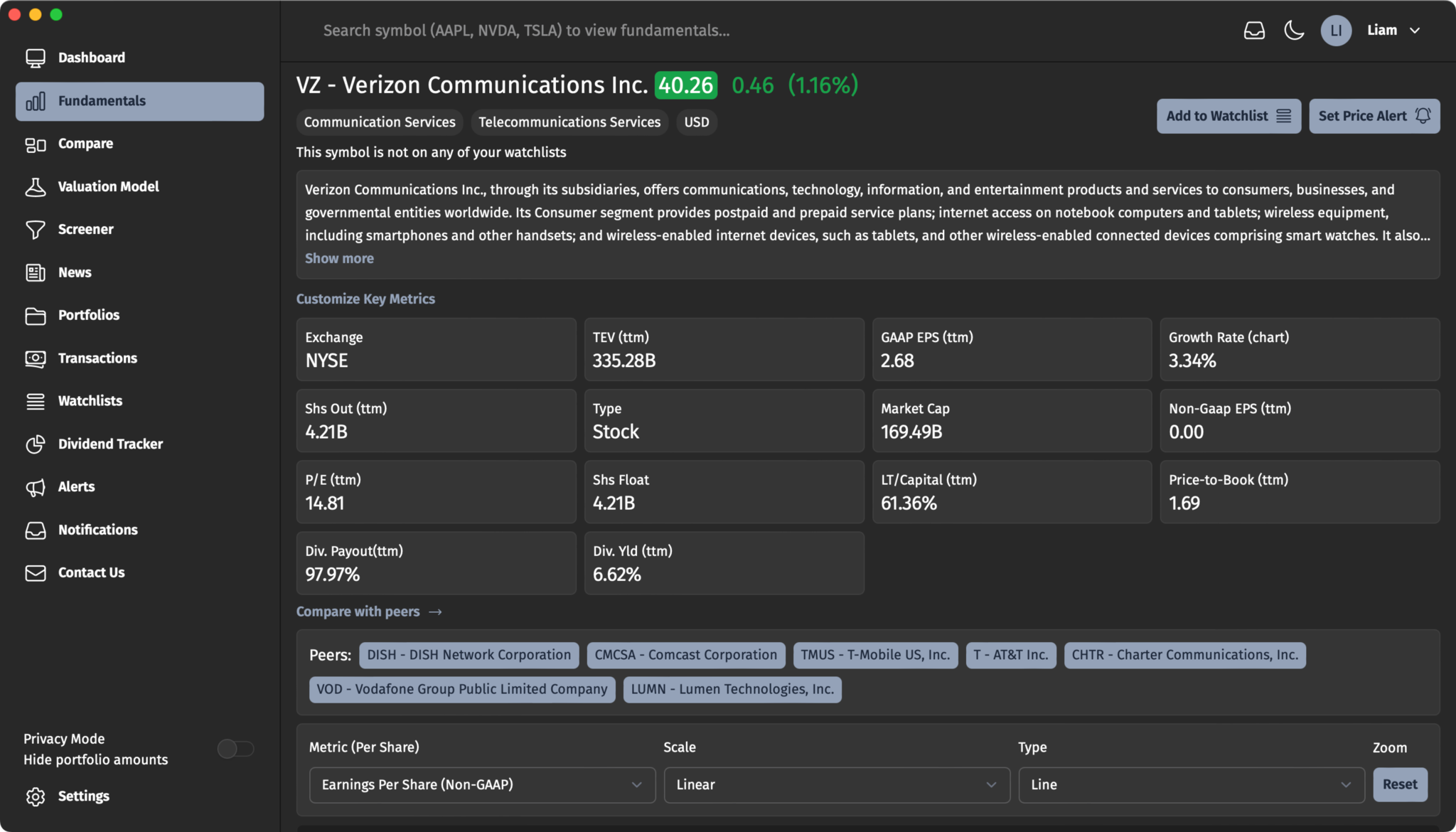Screen dimensions: 1456x832
Task: Click the 40.26 price badge
Action: (685, 85)
